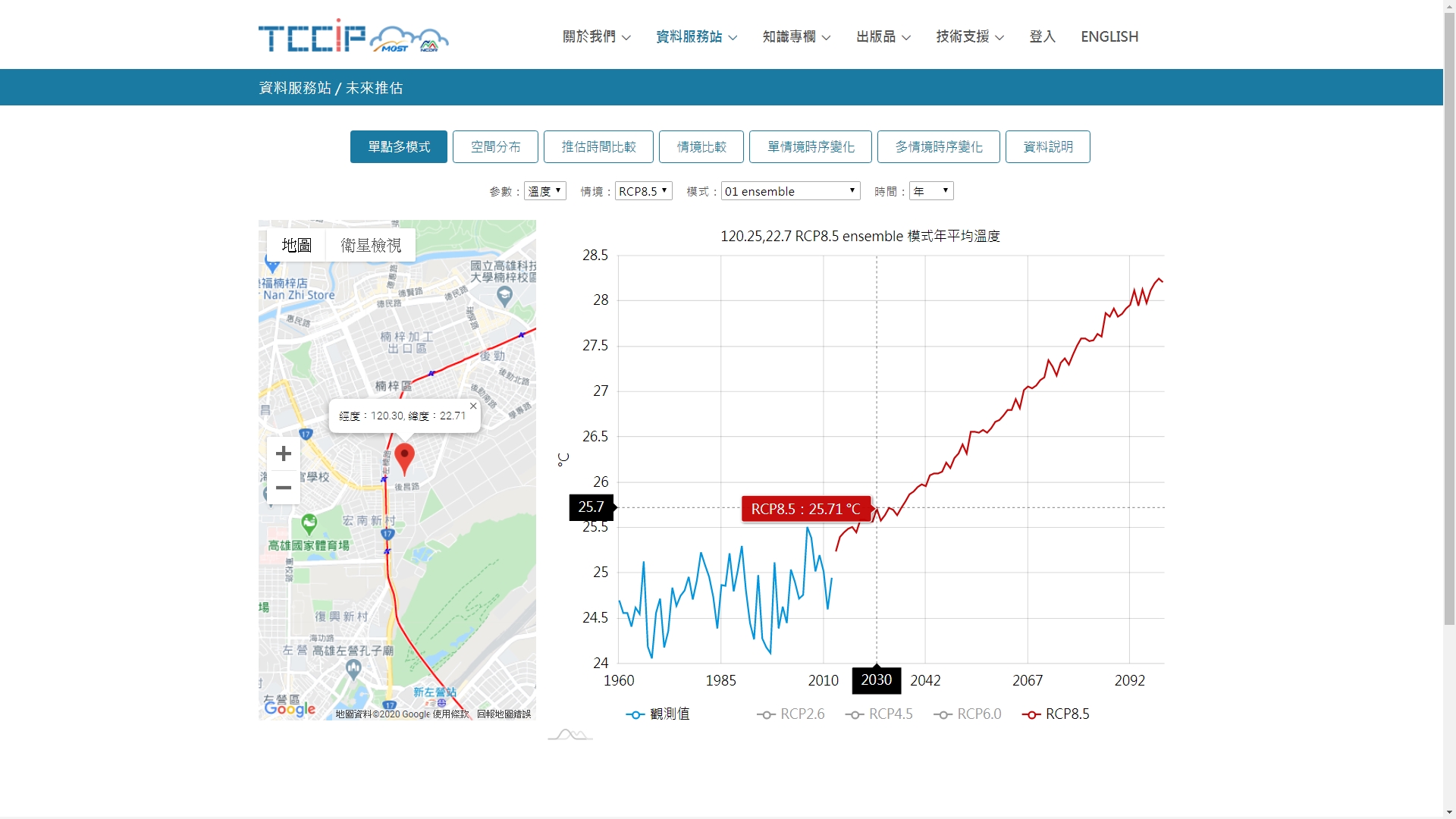
Task: Toggle the RCP4.5 legend series
Action: tap(879, 714)
